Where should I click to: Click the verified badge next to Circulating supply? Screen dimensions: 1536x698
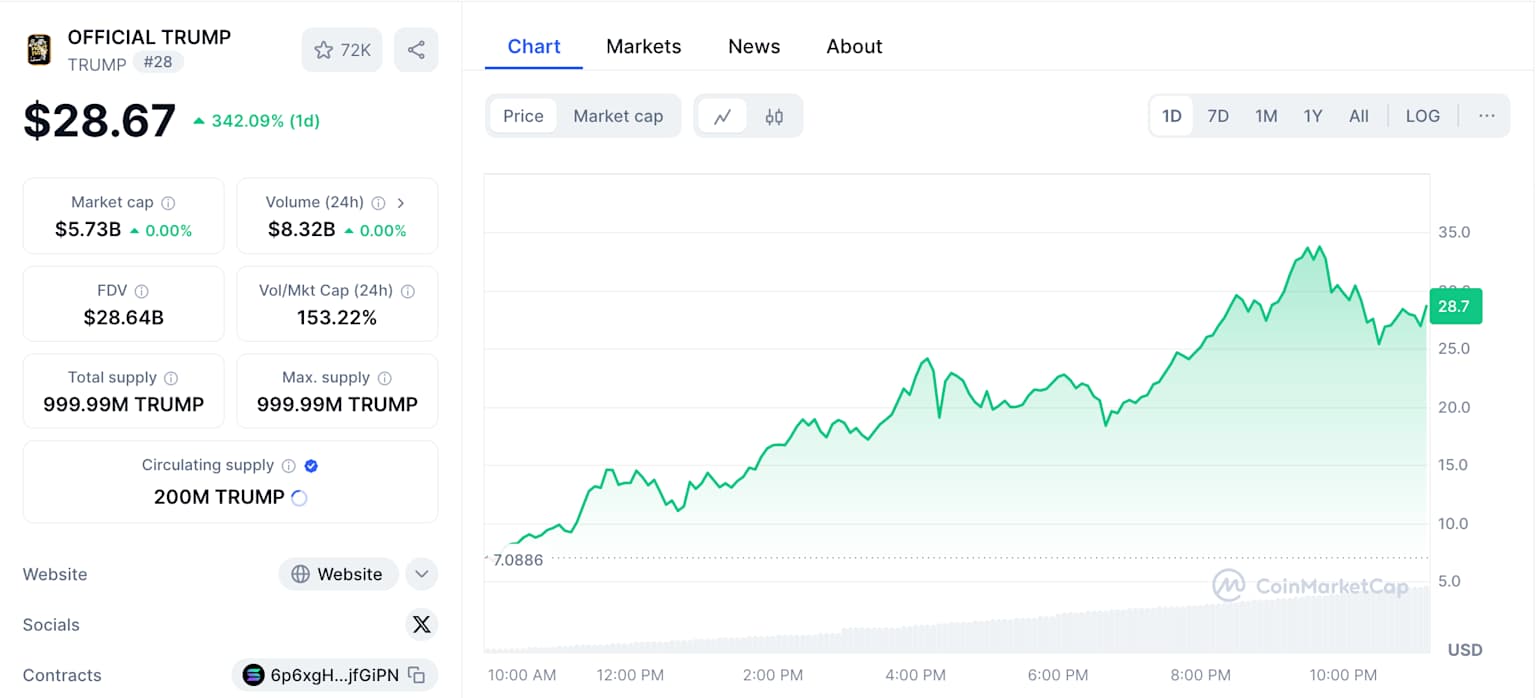point(311,466)
